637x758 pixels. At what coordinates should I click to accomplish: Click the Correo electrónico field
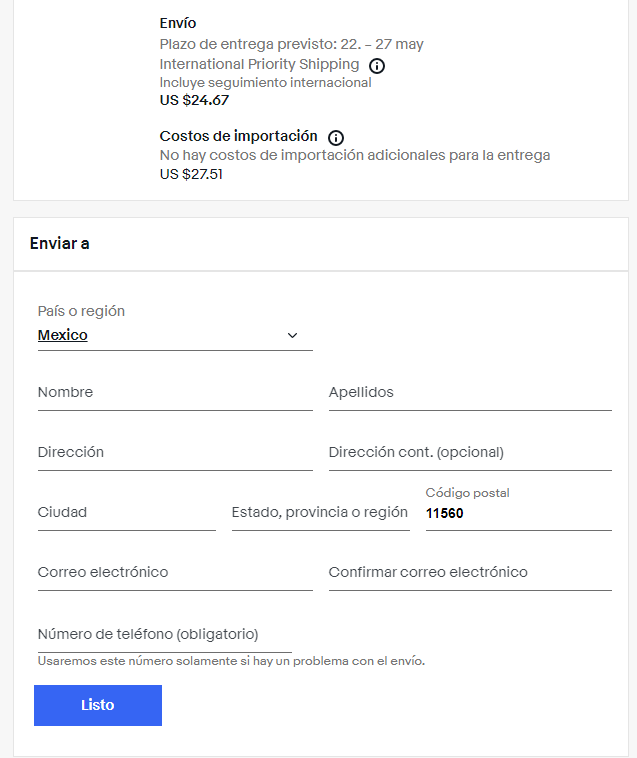174,573
